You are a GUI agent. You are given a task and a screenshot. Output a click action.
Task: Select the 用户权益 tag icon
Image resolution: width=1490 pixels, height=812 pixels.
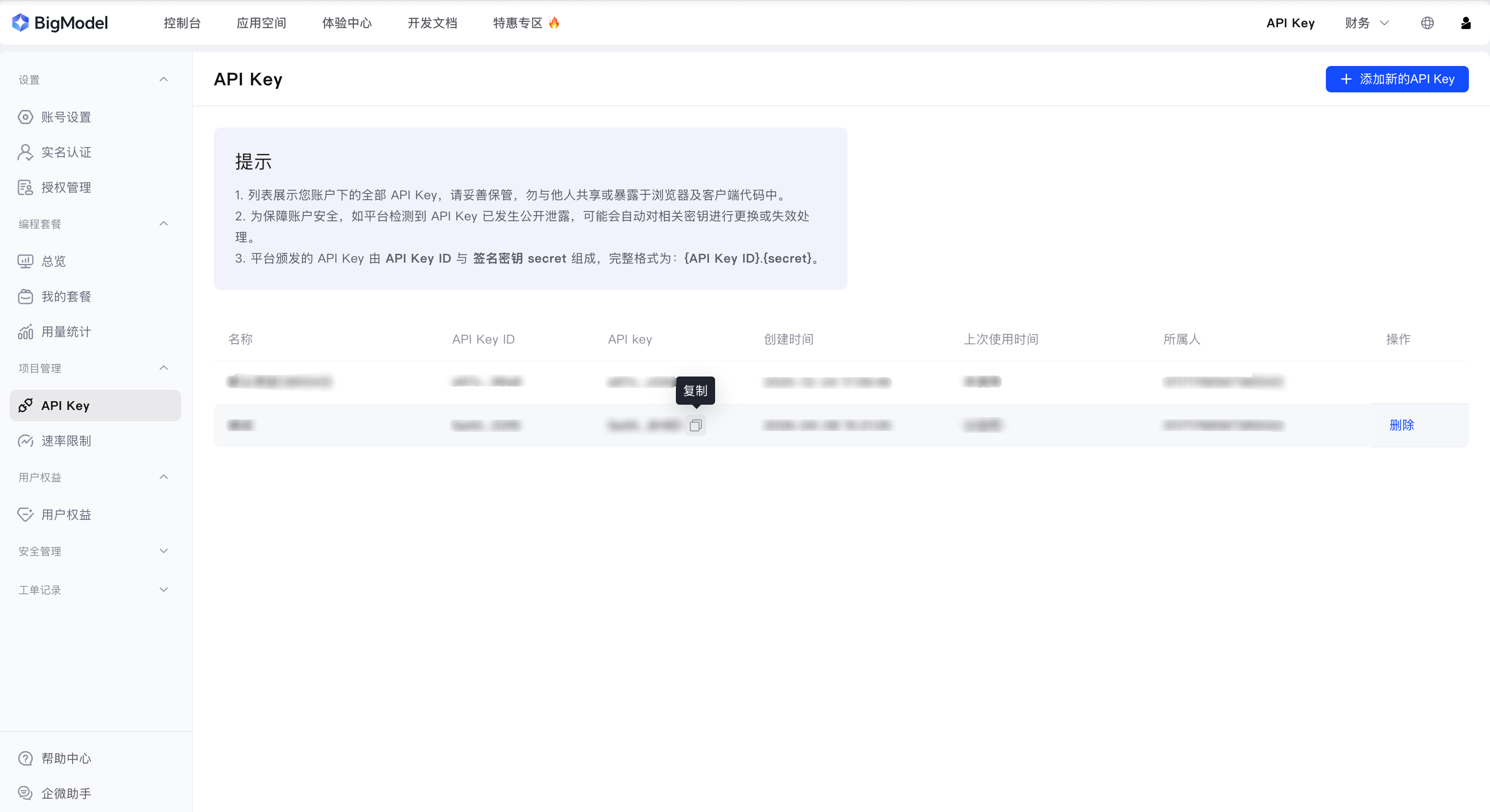[x=25, y=514]
